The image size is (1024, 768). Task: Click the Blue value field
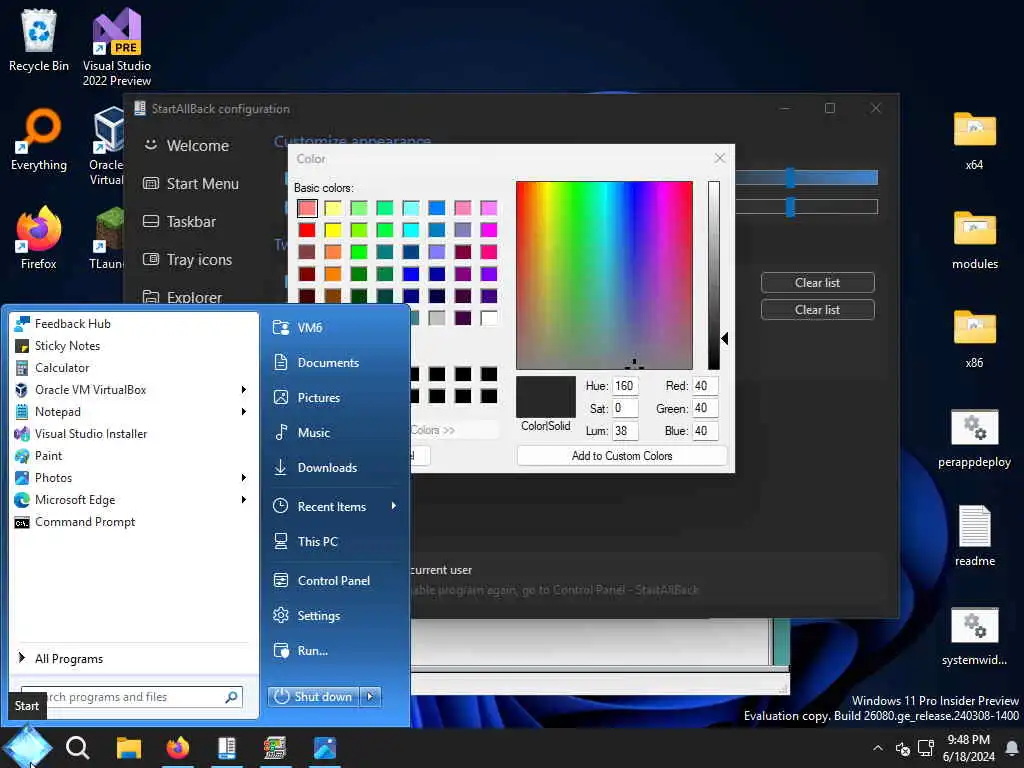[705, 431]
